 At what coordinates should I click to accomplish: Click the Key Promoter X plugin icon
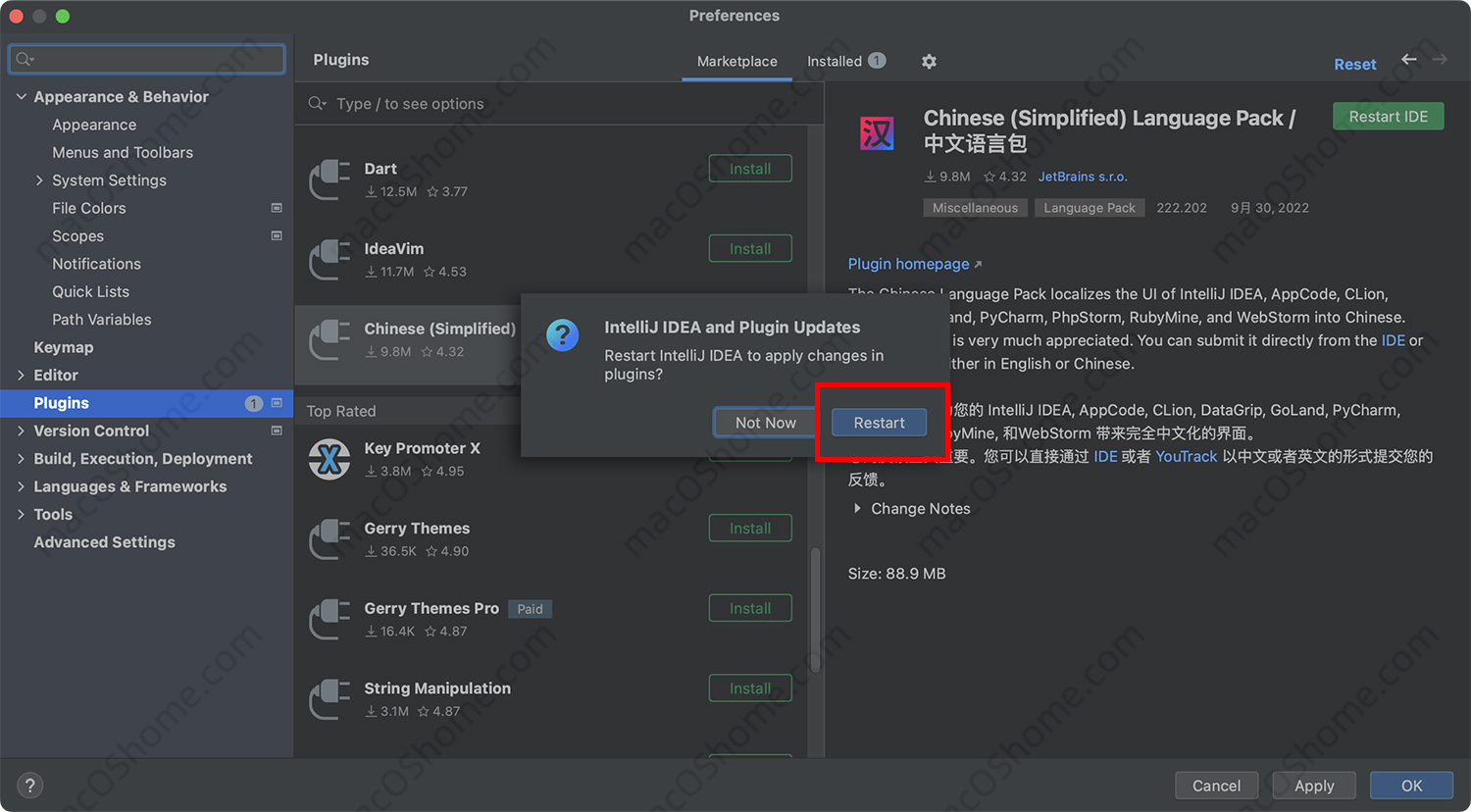point(330,459)
